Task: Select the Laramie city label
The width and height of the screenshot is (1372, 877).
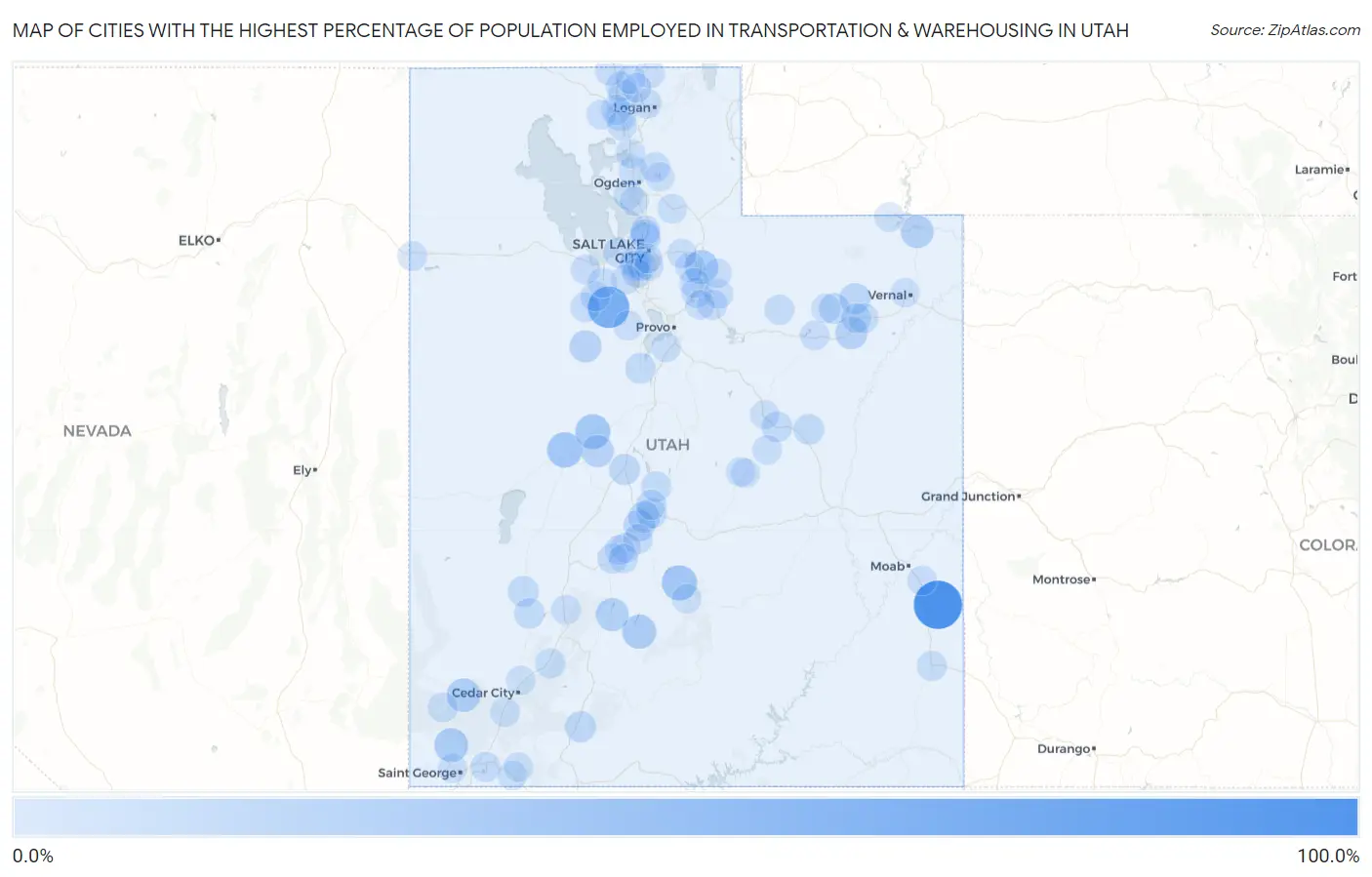Action: (x=1322, y=170)
